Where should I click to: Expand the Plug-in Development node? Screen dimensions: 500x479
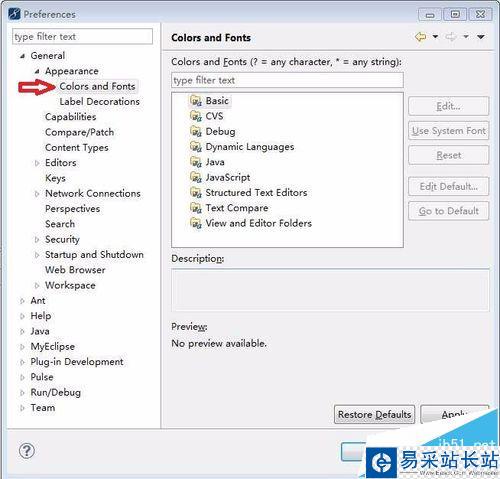click(x=22, y=362)
